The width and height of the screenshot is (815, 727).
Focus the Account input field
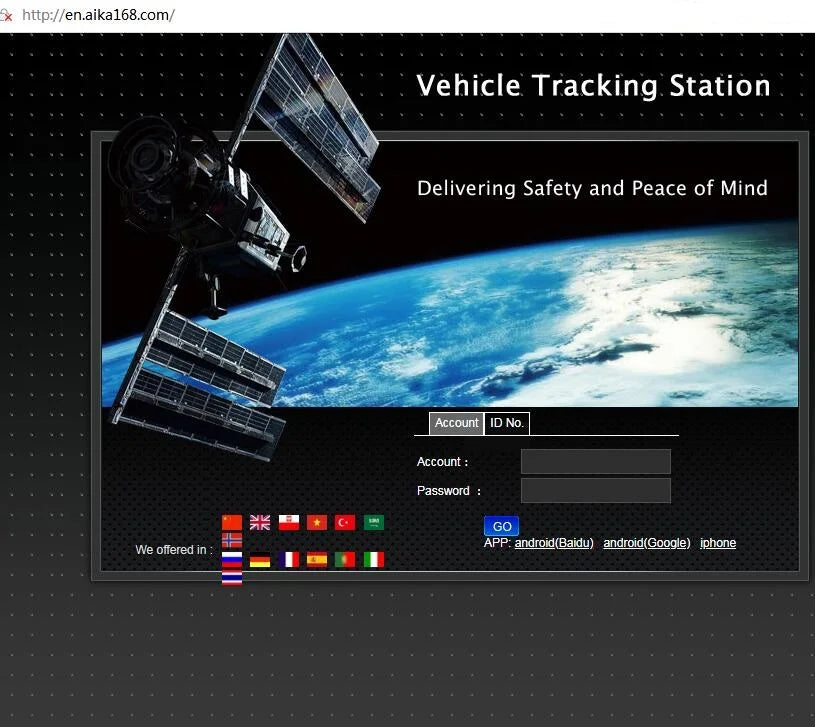click(x=596, y=461)
